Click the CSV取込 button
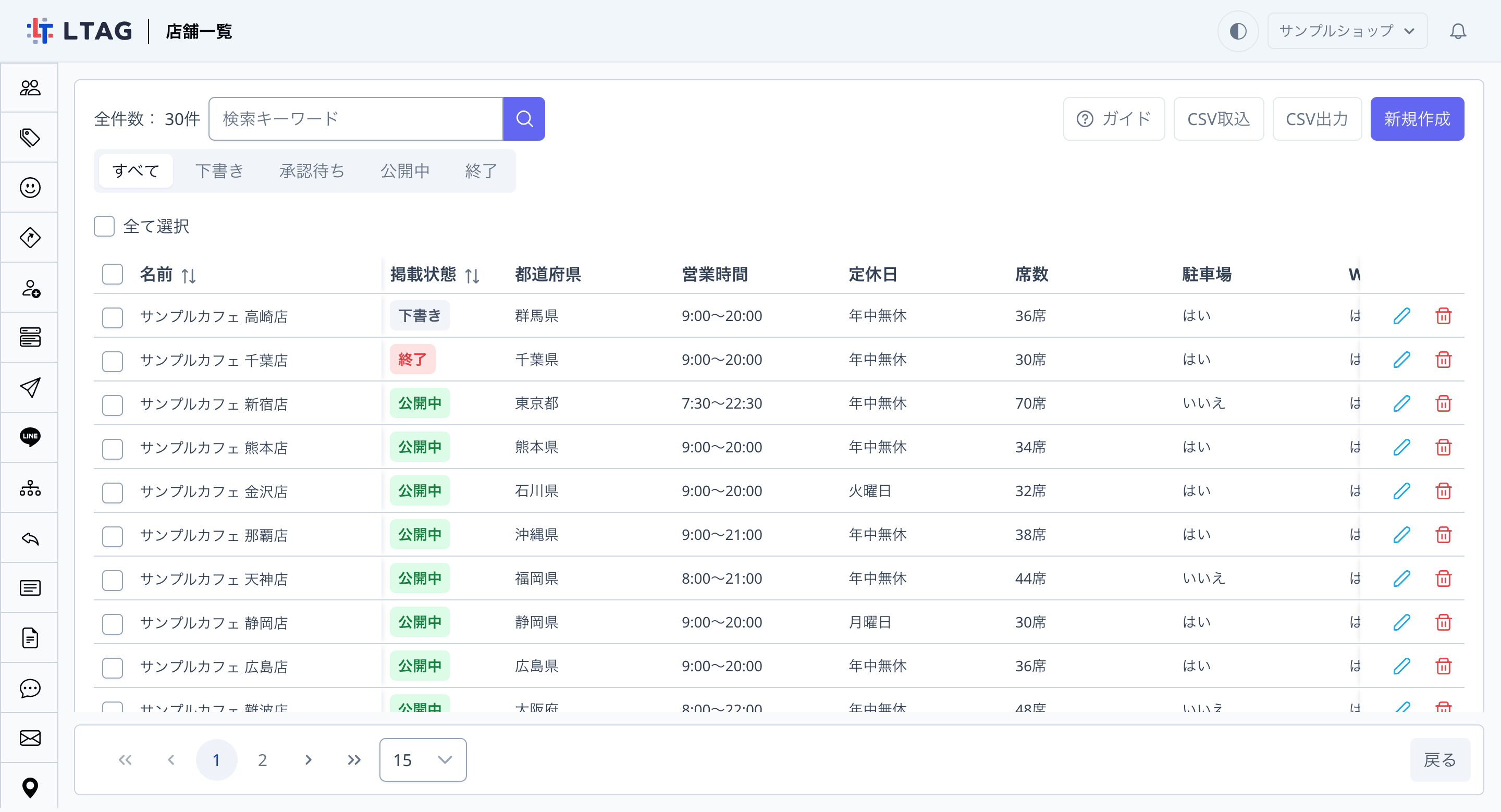Screen dimensions: 1501x812 pyautogui.click(x=1218, y=119)
